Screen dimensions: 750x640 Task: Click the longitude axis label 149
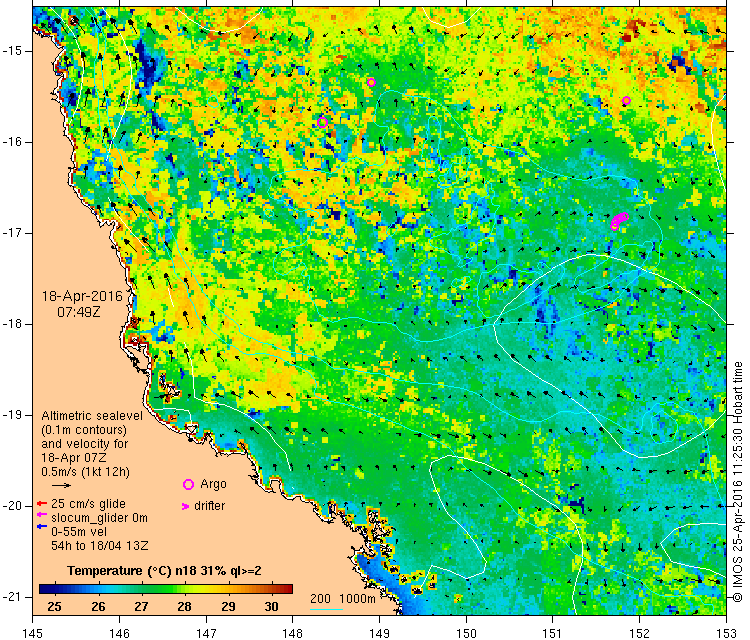click(x=379, y=633)
